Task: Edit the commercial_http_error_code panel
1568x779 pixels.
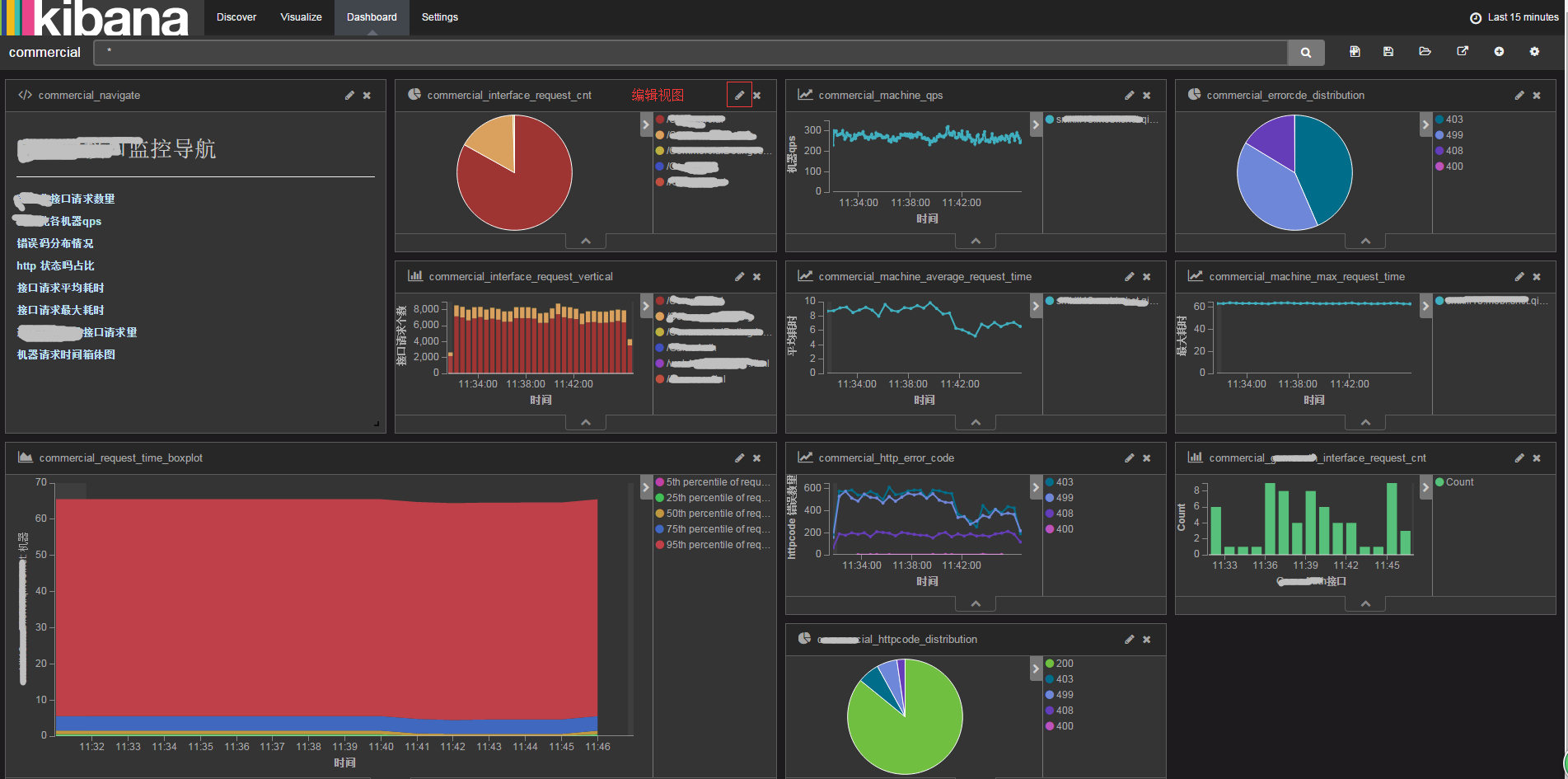Action: point(1129,458)
